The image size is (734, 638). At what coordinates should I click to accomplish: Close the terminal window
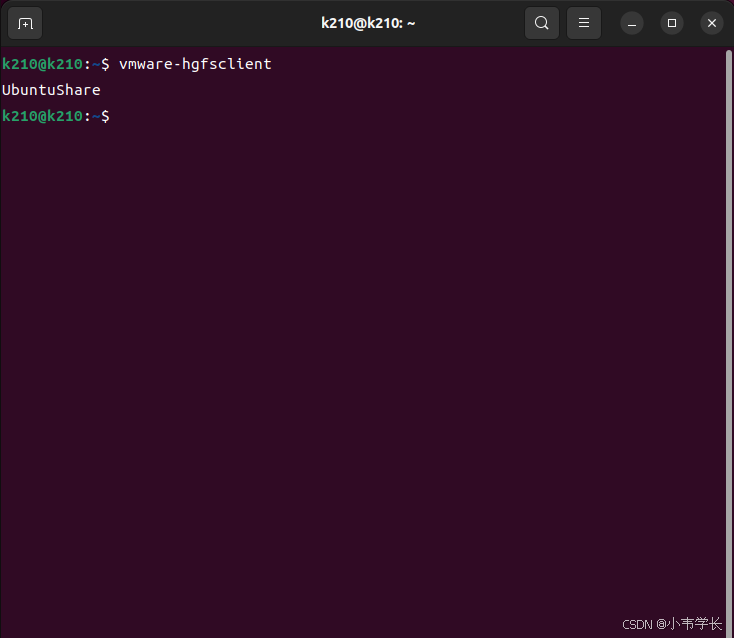(x=712, y=23)
